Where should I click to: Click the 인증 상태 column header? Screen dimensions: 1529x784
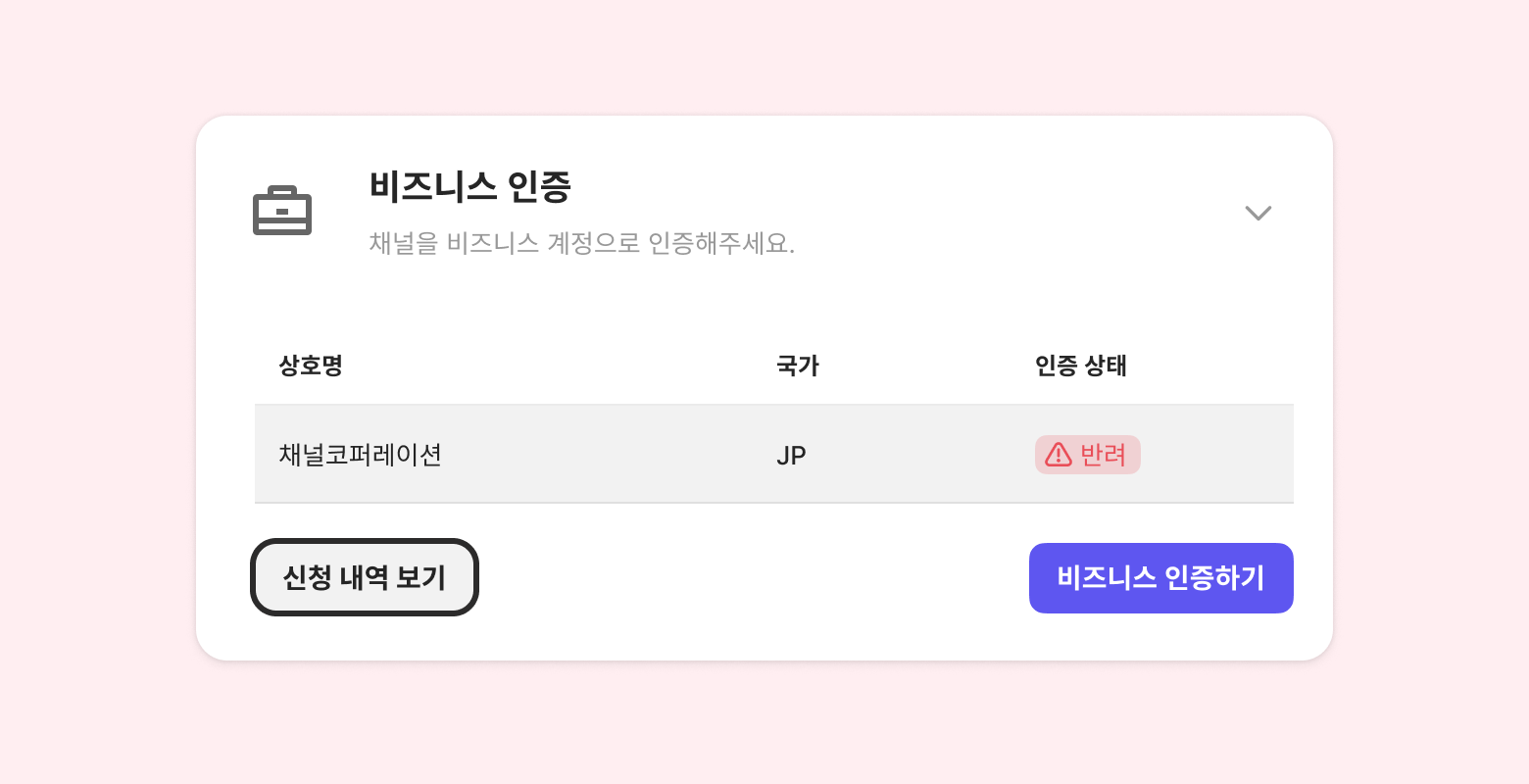click(1080, 366)
